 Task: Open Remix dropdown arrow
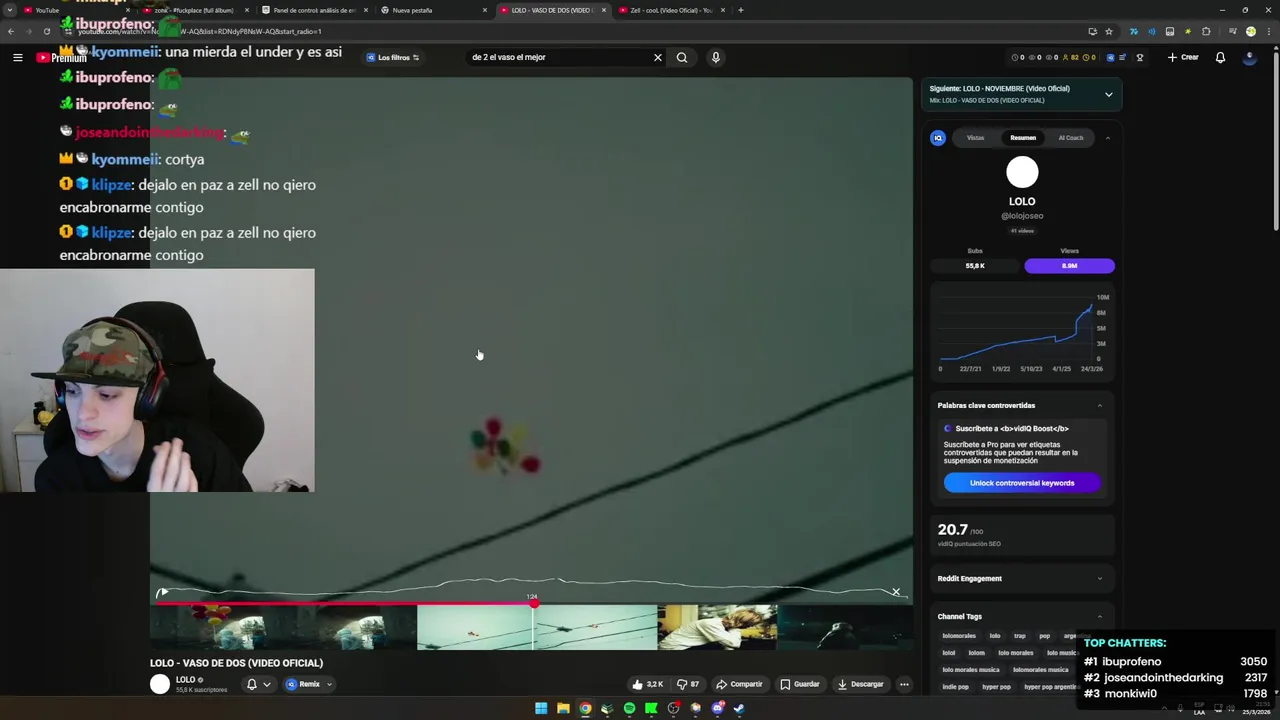tap(329, 684)
